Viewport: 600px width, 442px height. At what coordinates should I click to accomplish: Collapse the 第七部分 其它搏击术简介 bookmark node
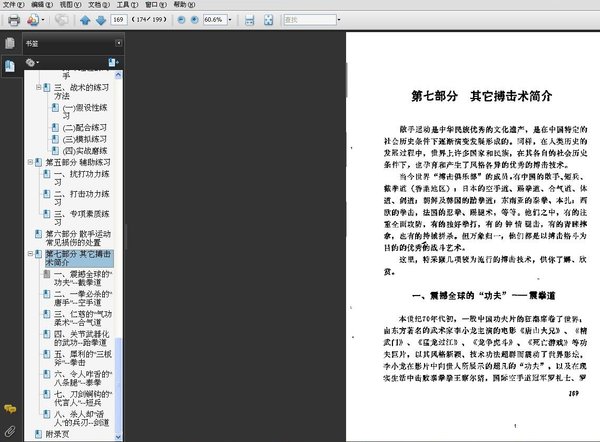30,254
